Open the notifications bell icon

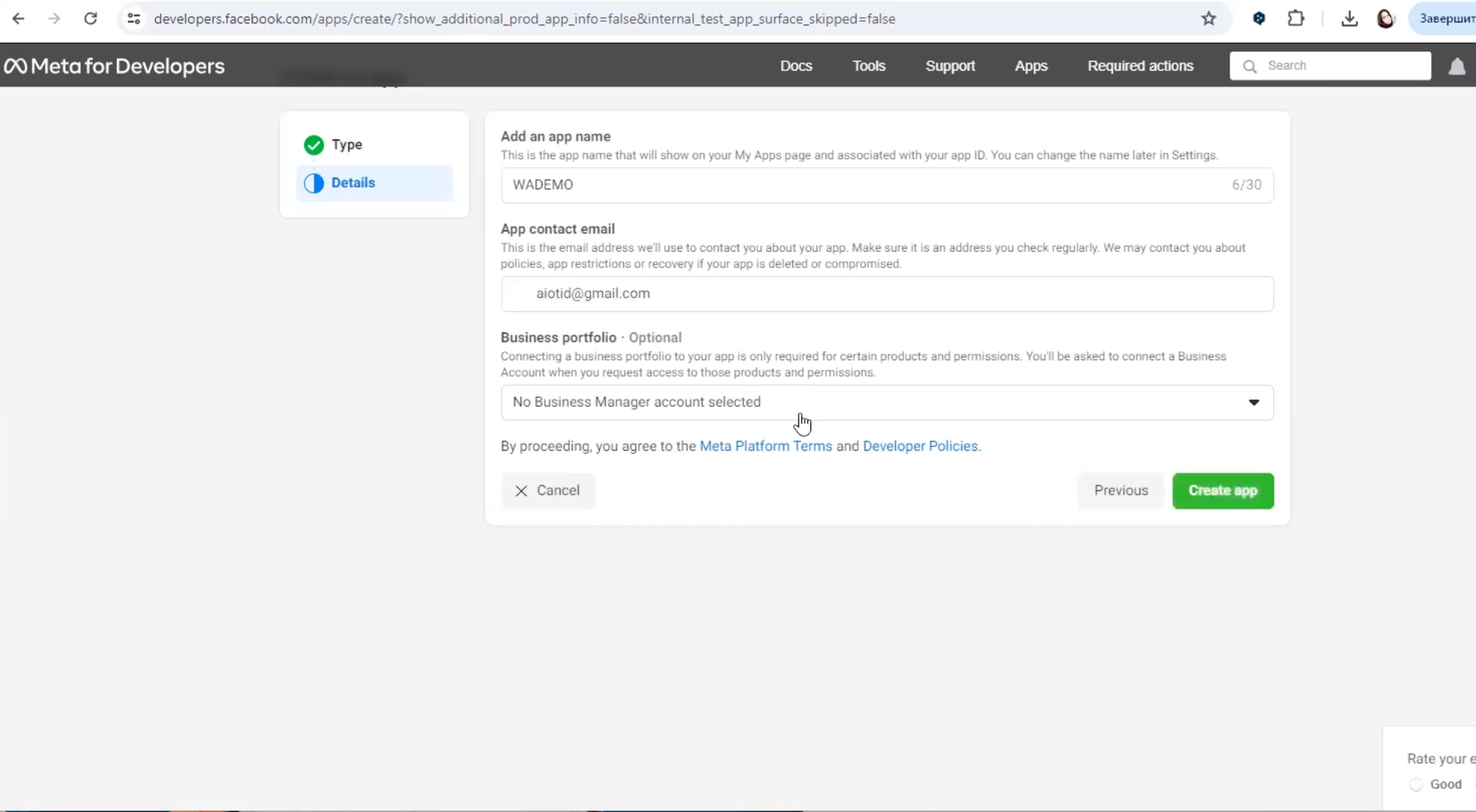(x=1457, y=66)
